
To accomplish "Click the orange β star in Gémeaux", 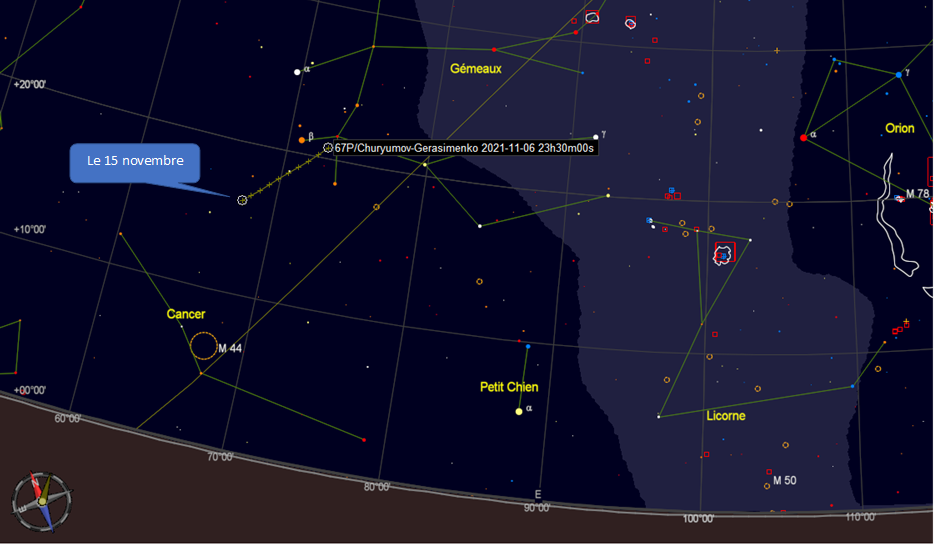I will point(301,140).
